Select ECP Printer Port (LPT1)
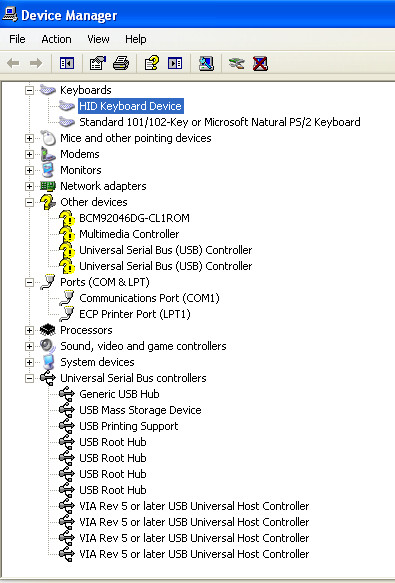 point(135,314)
